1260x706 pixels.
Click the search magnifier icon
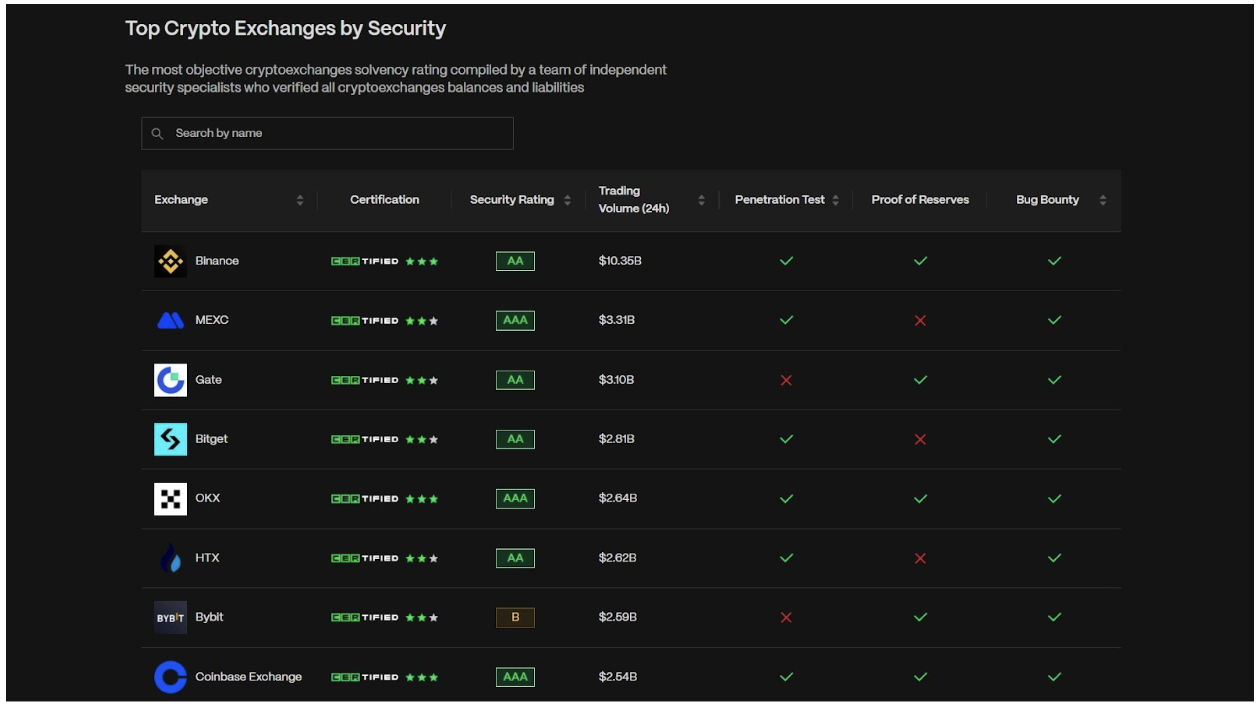157,133
